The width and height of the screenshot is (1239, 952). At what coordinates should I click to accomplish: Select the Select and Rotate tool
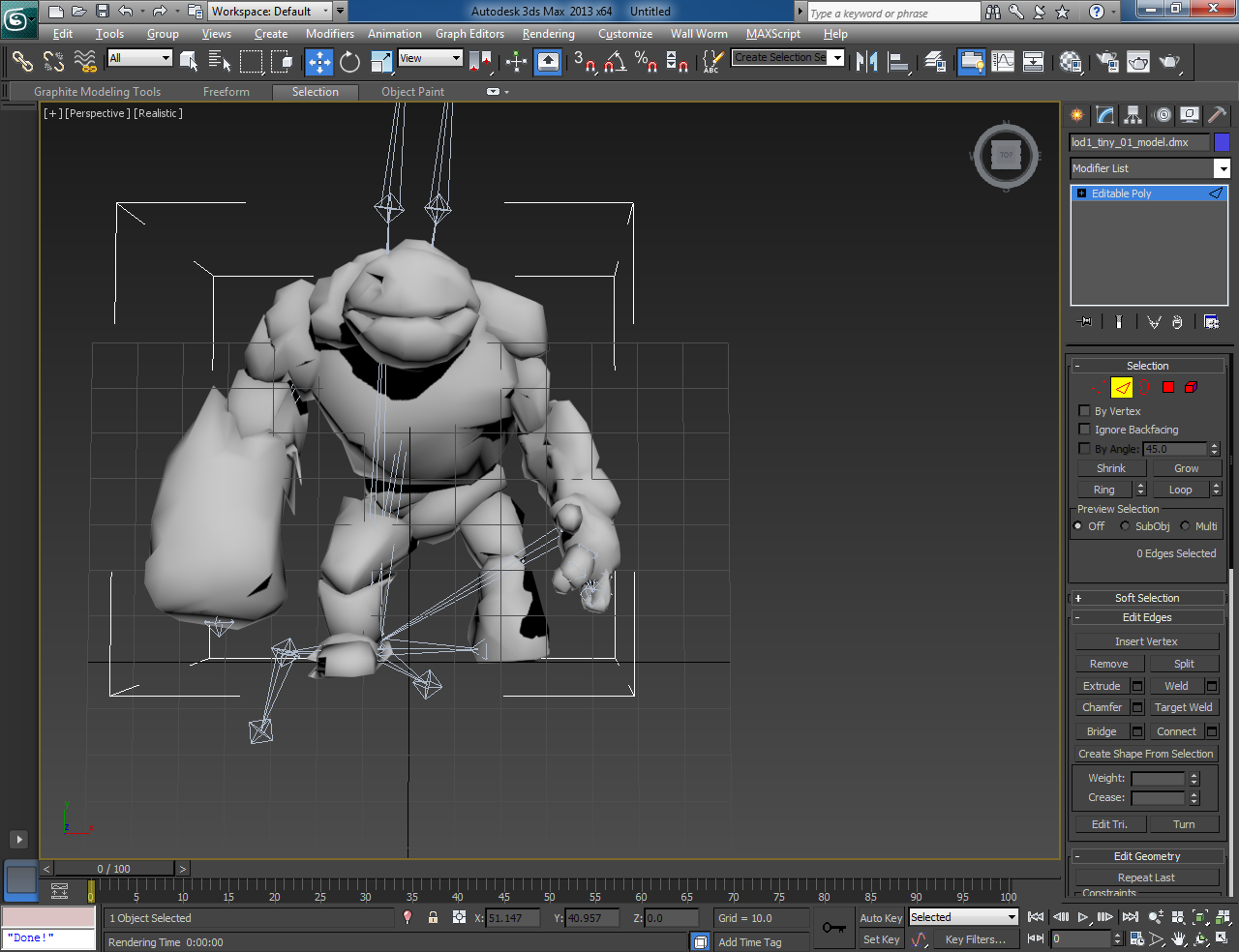pos(348,62)
